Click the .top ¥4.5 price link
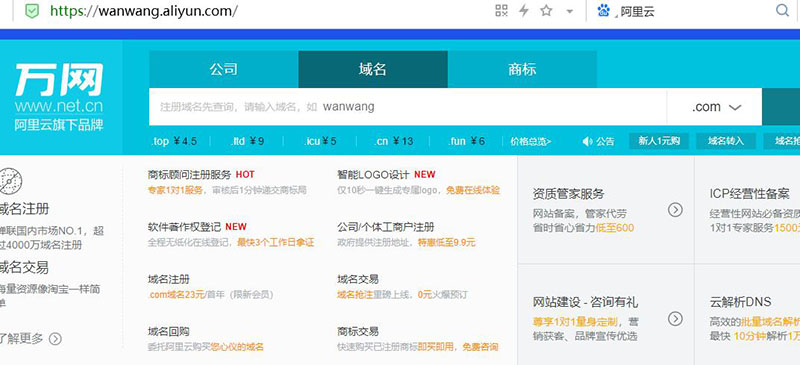Viewport: 800px width, 365px height. (173, 141)
